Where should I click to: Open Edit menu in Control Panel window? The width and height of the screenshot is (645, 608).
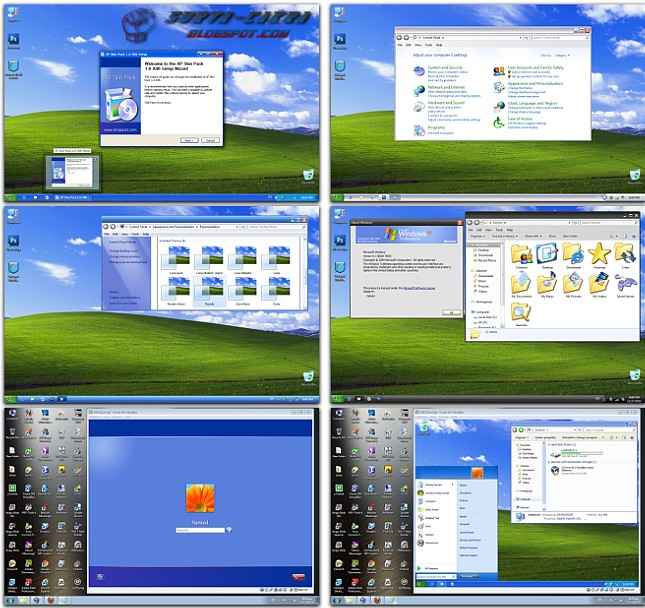[408, 44]
